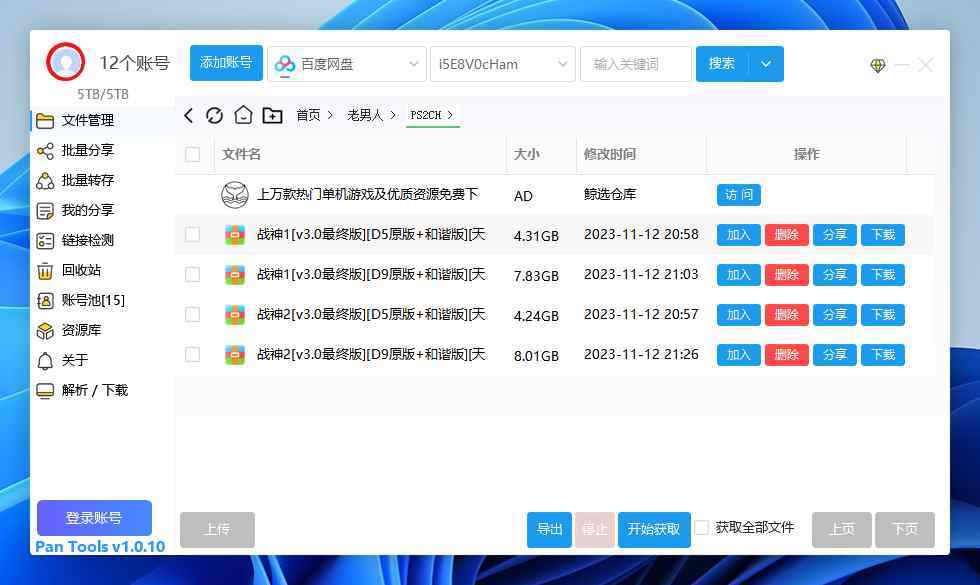
Task: Open 回收站 in the sidebar
Action: point(102,271)
